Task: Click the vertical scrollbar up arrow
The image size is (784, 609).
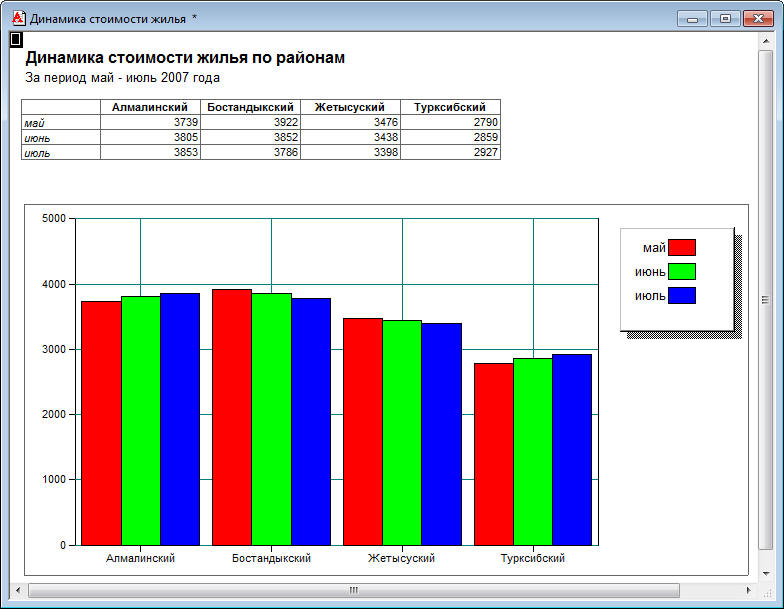Action: 766,41
